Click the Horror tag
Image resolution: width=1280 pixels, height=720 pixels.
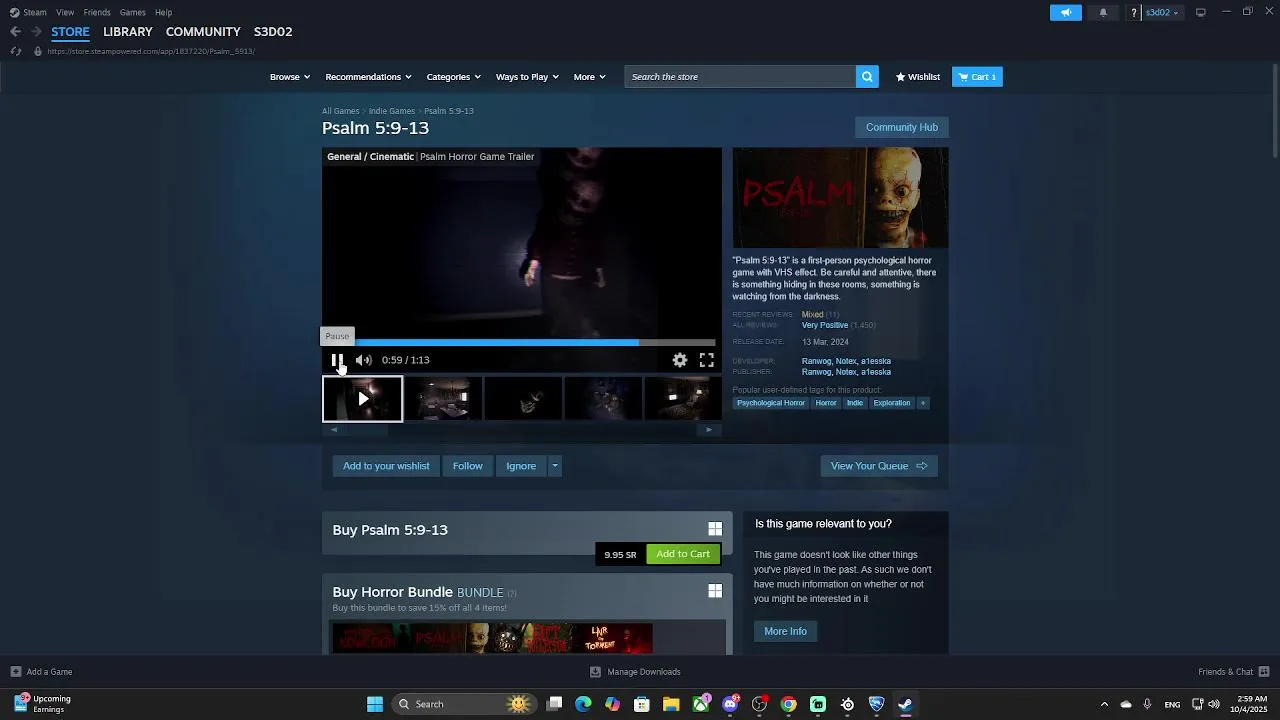[826, 403]
